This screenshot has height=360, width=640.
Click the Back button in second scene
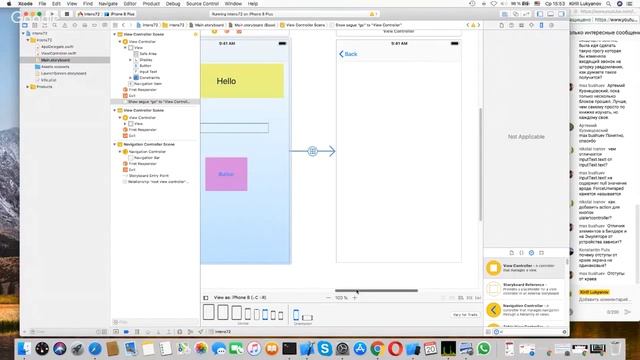coord(348,54)
